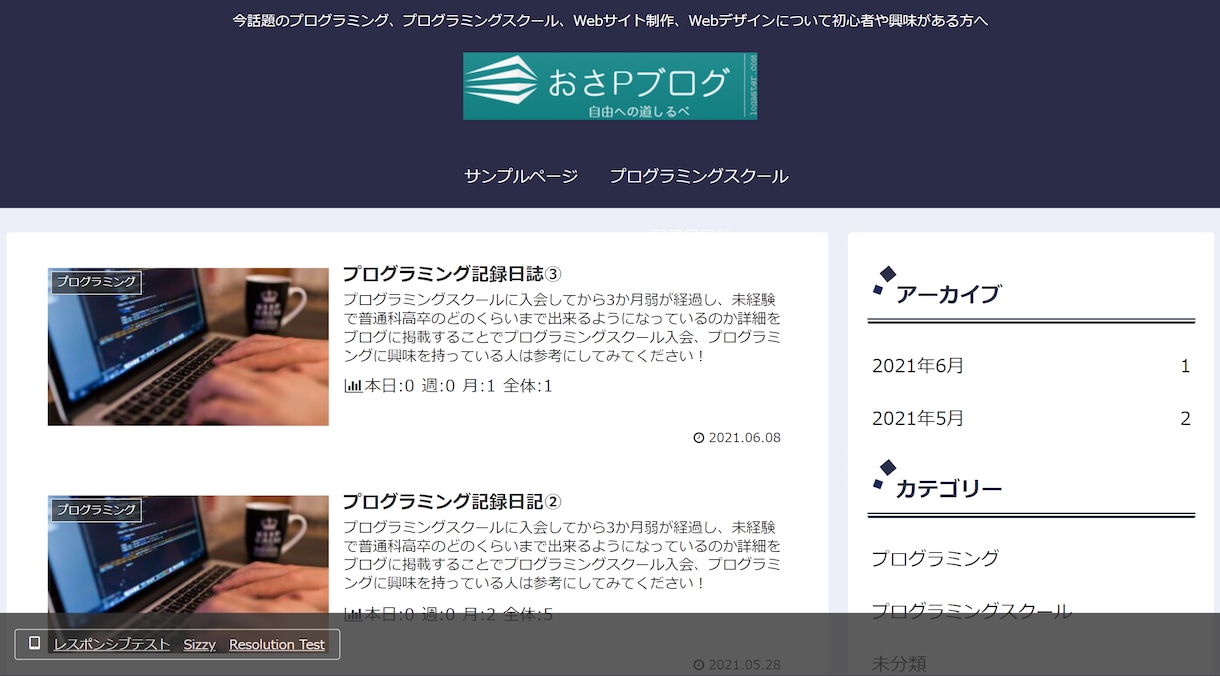Click the プログラミング category tag on second article
Image resolution: width=1220 pixels, height=676 pixels.
click(96, 510)
